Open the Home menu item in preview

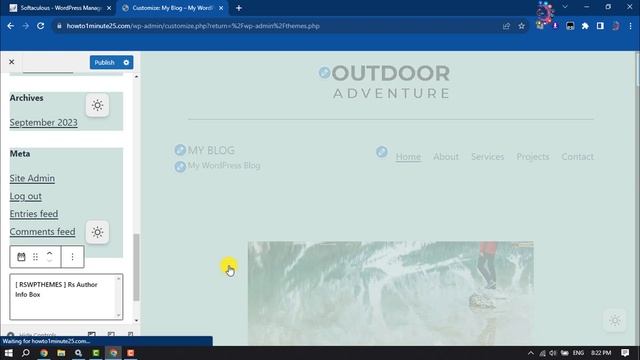(x=408, y=157)
